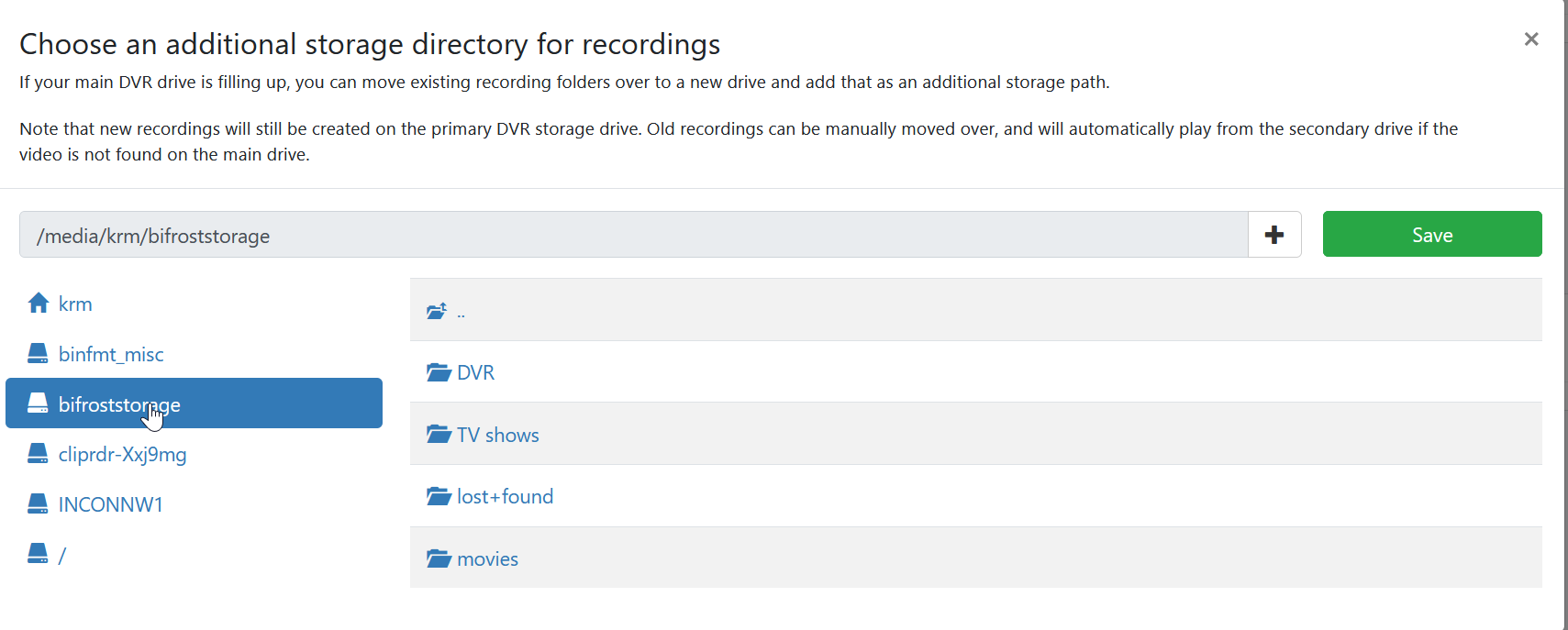This screenshot has height=630, width=1568.
Task: Open the lost+found folder
Action: [506, 497]
